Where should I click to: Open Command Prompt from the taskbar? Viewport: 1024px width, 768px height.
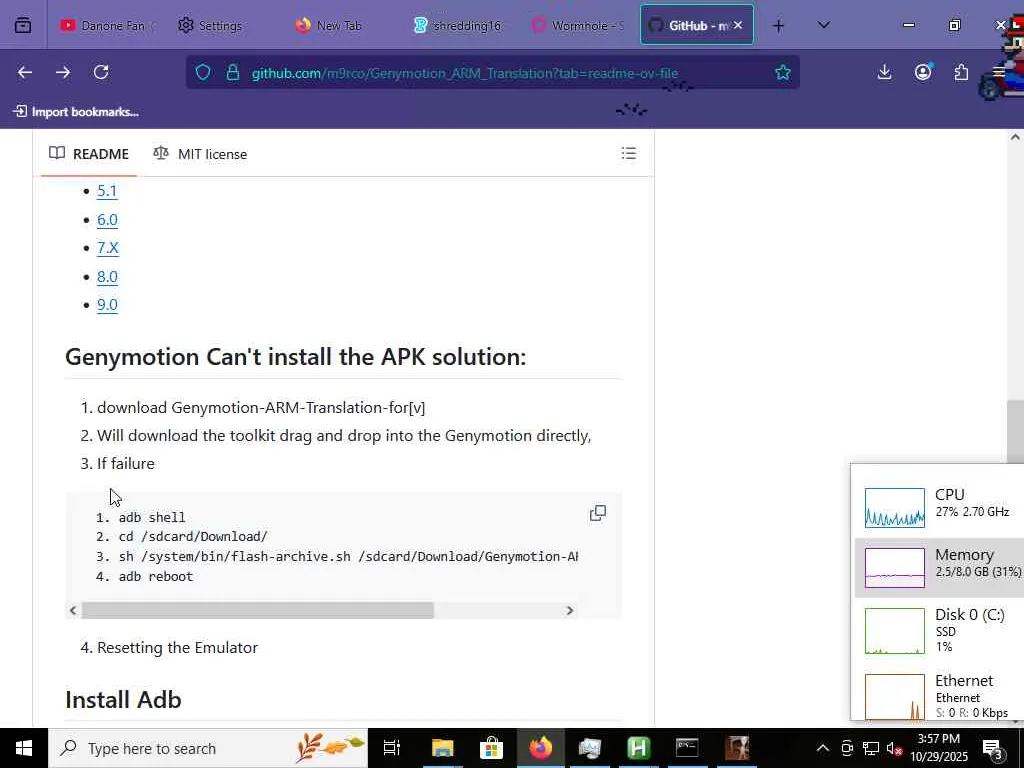pos(687,748)
